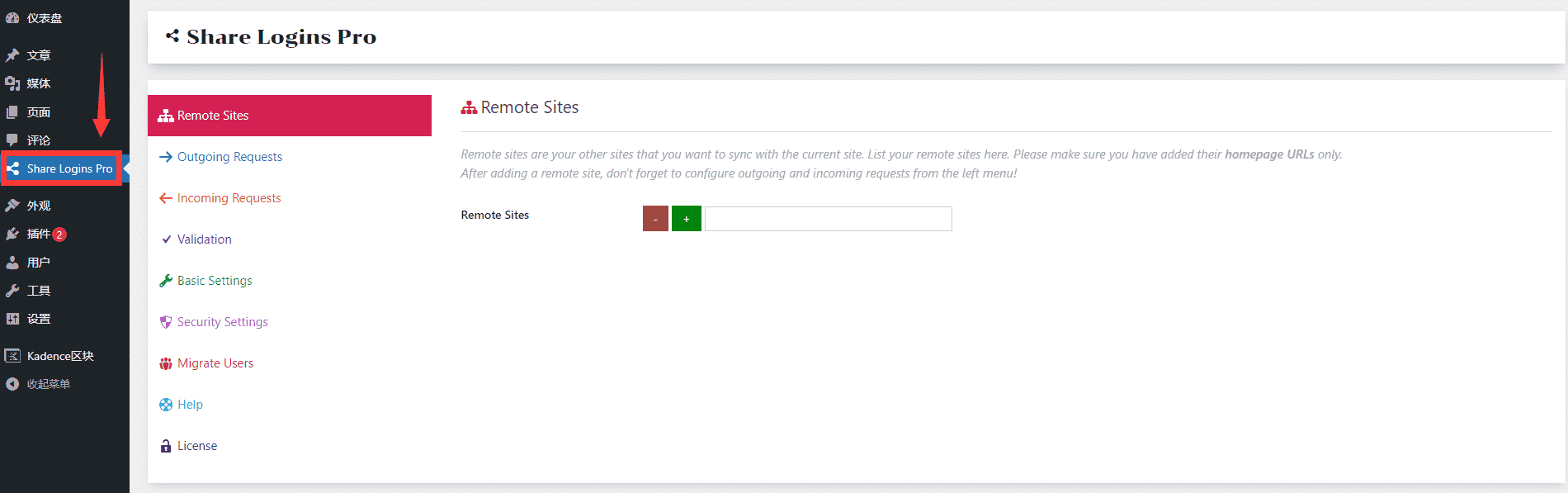Viewport: 1568px width, 493px height.
Task: Click the paintbrush icon beside 外观
Action: [x=12, y=206]
